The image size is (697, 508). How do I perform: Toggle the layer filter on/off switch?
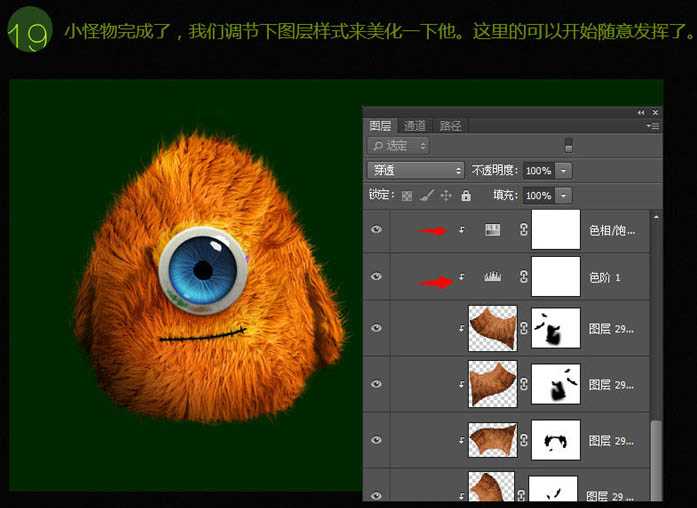569,146
